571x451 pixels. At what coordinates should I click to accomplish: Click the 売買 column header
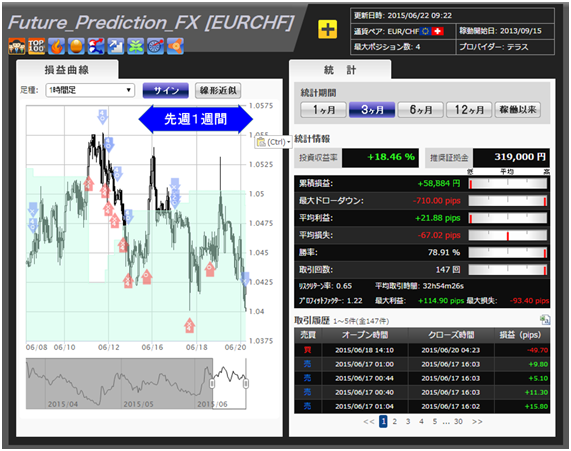click(308, 335)
